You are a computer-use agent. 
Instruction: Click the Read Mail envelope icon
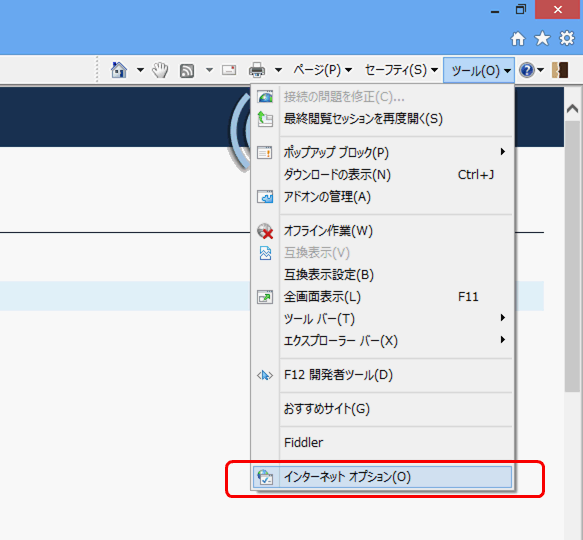click(x=229, y=70)
